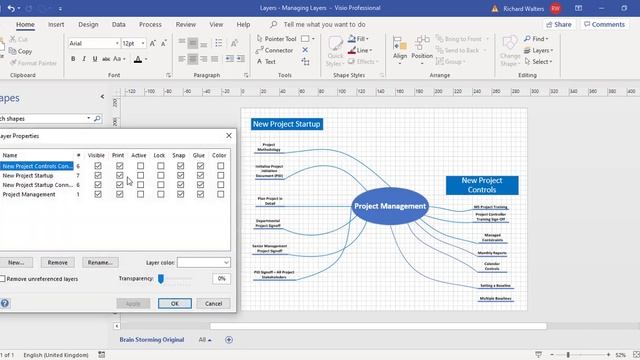Apply Strikethrough formatting
640x360 pixels.
[x=106, y=59]
